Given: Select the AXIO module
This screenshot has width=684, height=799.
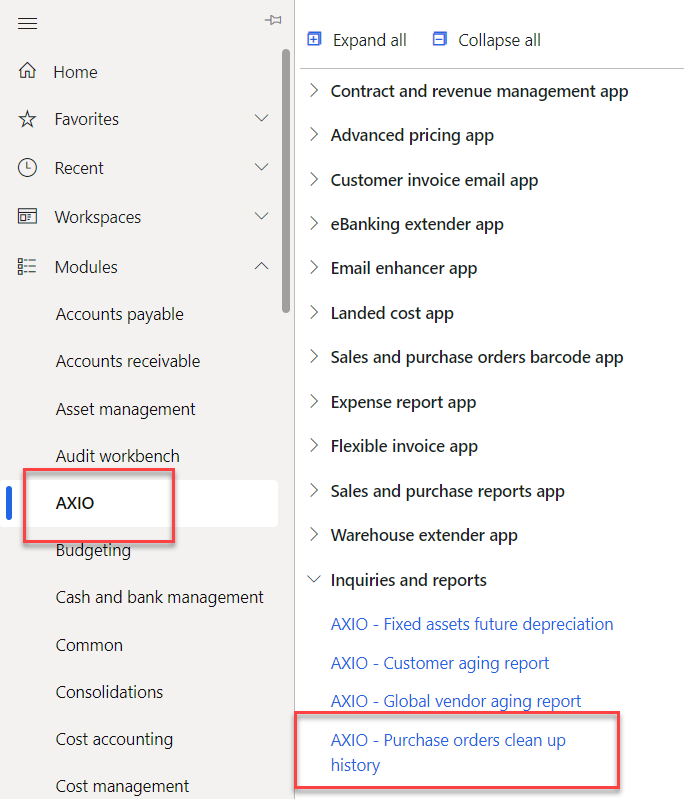Looking at the screenshot, I should coord(75,503).
